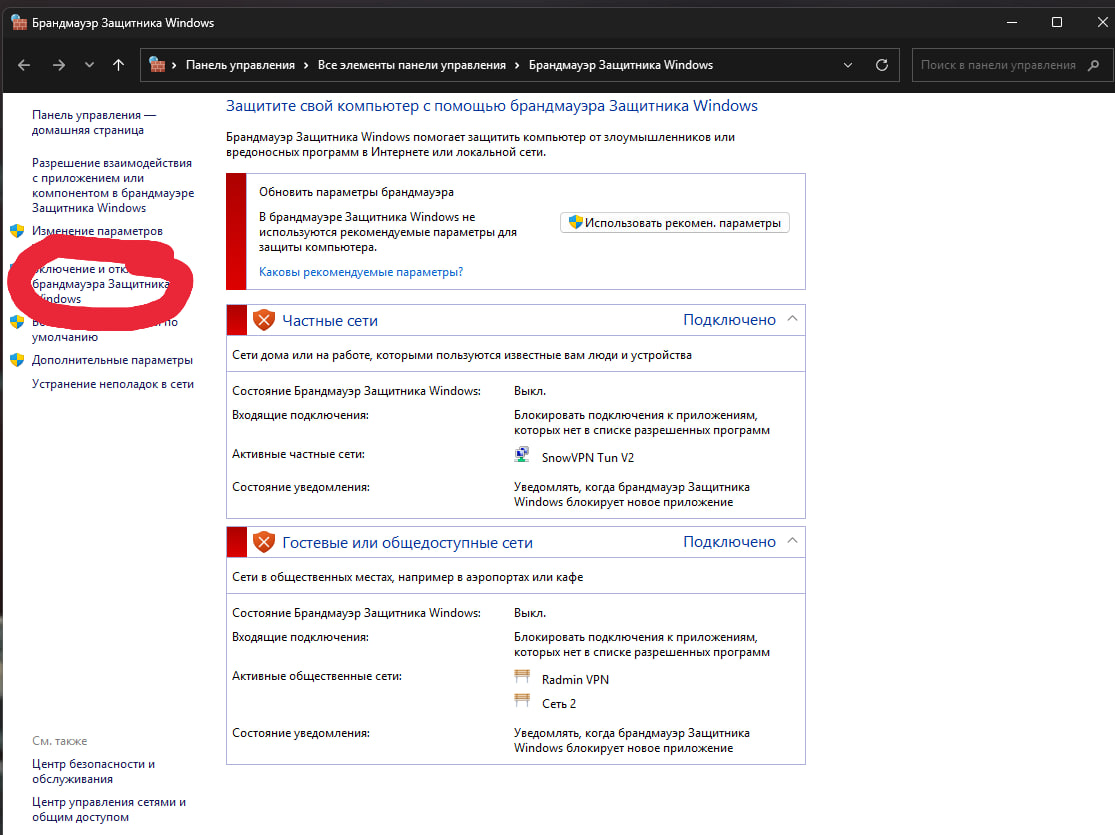Click bench icon beside 'Radmin VPN'
The image size is (1115, 835).
(x=522, y=676)
